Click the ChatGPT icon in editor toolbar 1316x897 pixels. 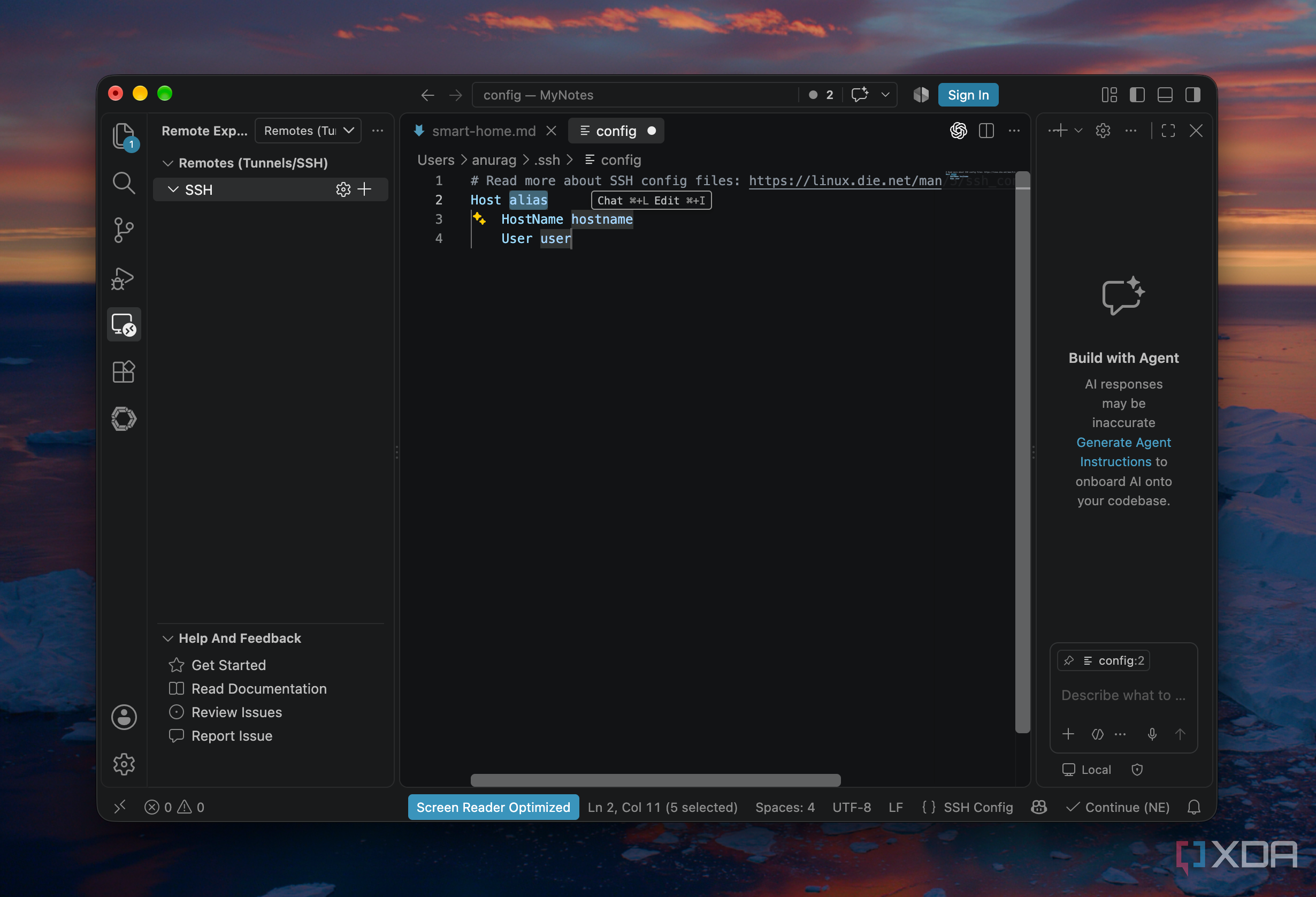click(x=958, y=131)
